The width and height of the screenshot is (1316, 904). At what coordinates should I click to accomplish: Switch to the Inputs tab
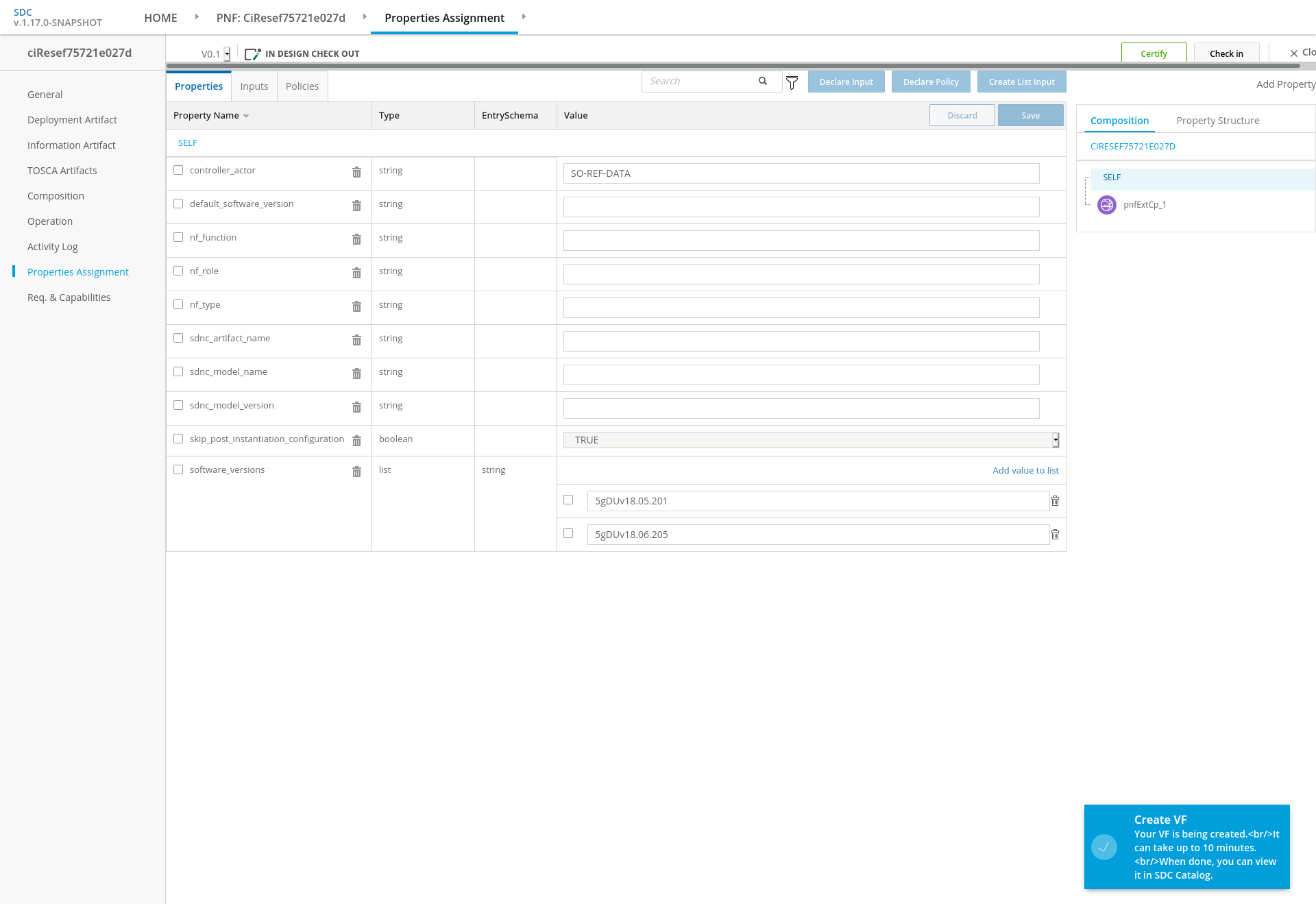pyautogui.click(x=254, y=86)
